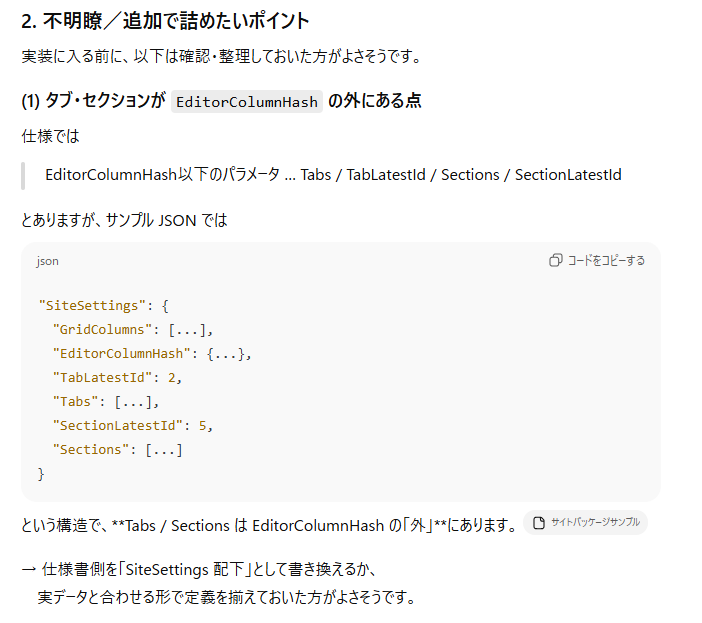Click the '"SectionLatestId": 5,' code line
This screenshot has width=702, height=623.
[x=133, y=426]
